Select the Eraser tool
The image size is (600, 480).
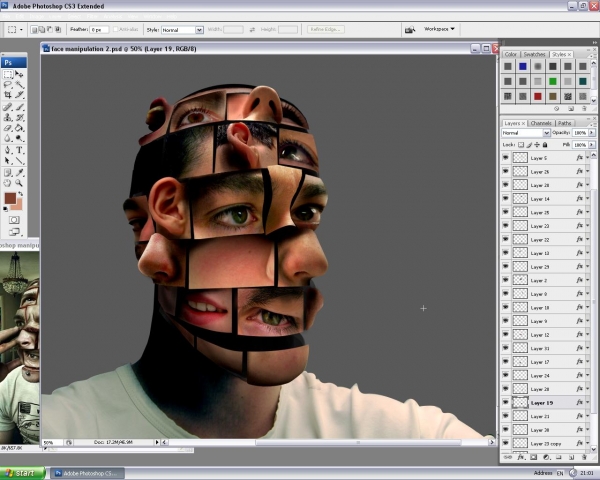coord(8,128)
